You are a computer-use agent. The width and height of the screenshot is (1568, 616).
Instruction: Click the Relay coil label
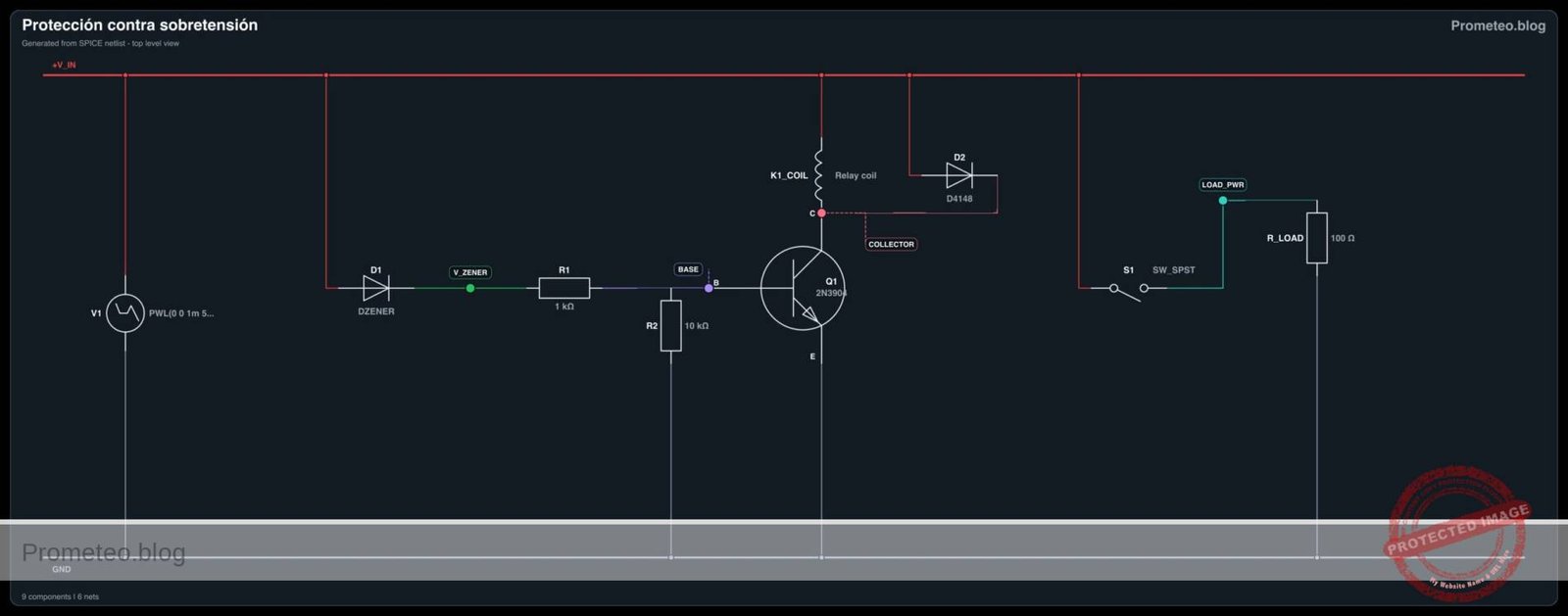856,176
